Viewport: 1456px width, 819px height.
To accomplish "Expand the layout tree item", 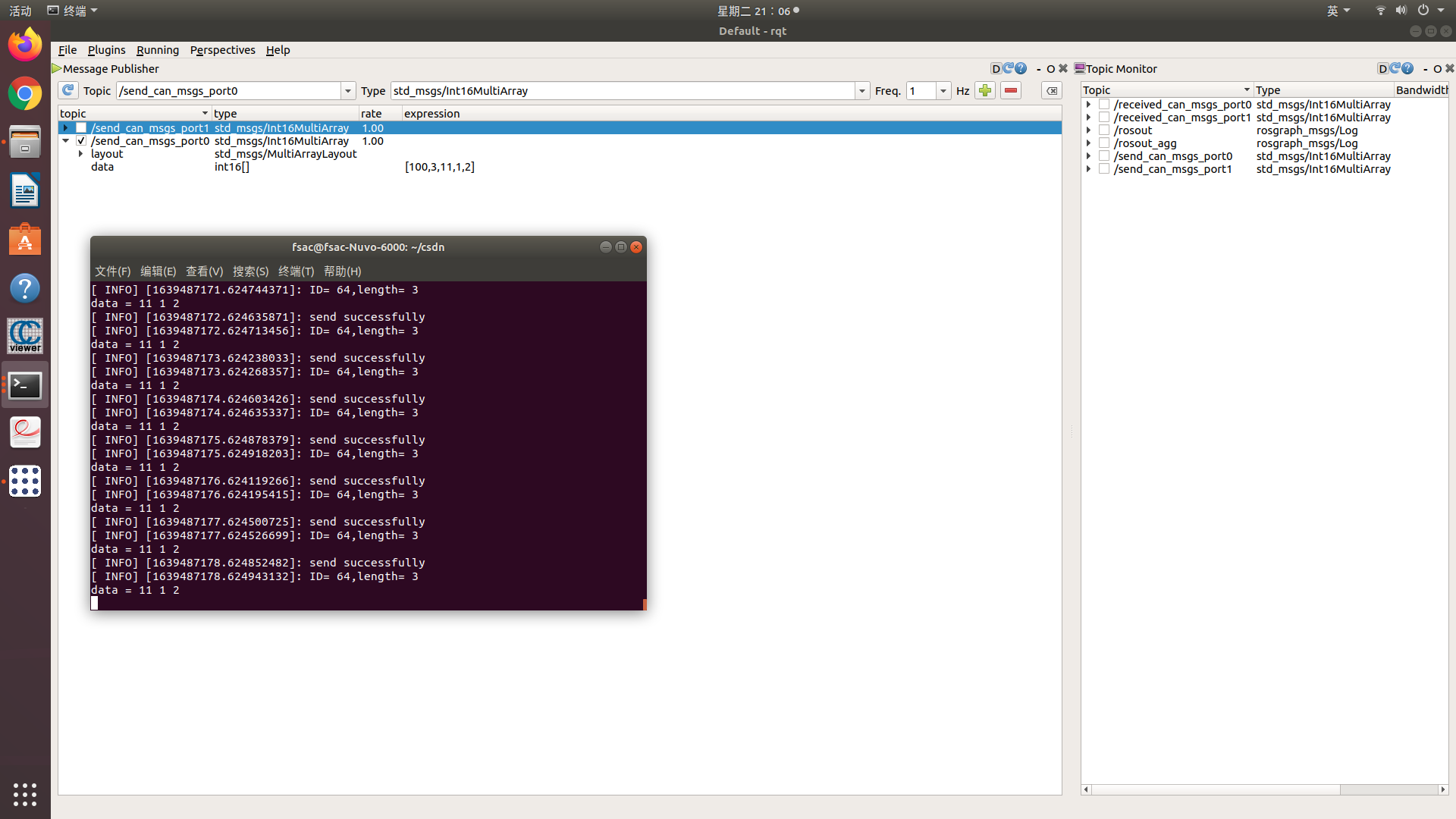I will pyautogui.click(x=80, y=154).
